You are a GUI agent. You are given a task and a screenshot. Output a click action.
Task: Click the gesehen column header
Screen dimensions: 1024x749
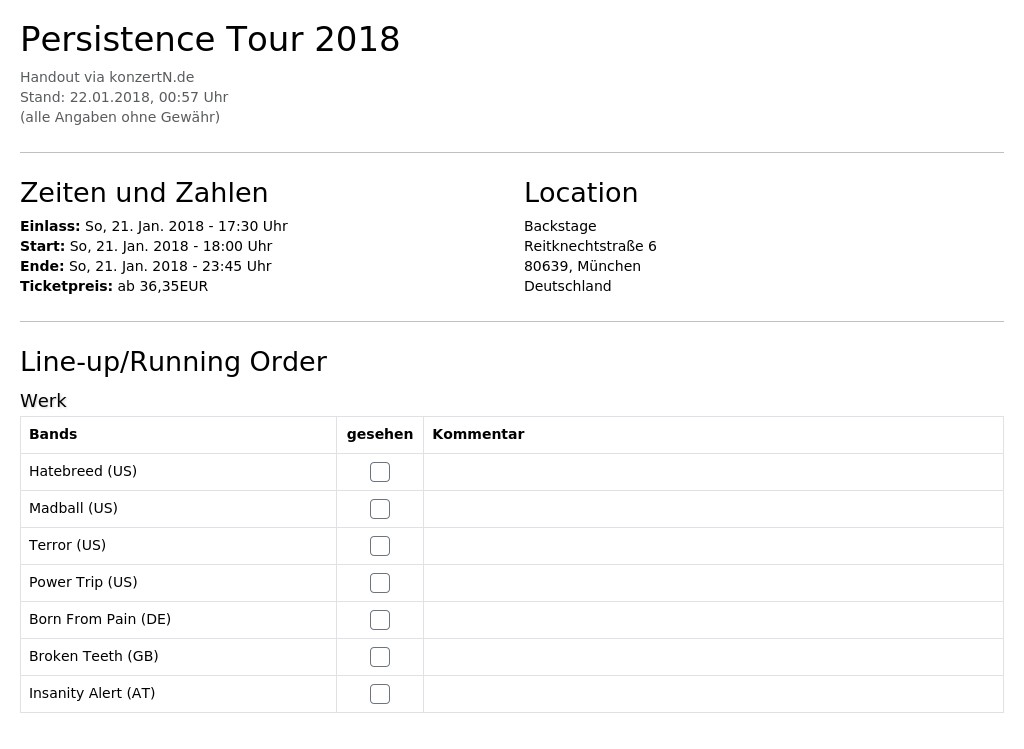pyautogui.click(x=379, y=434)
